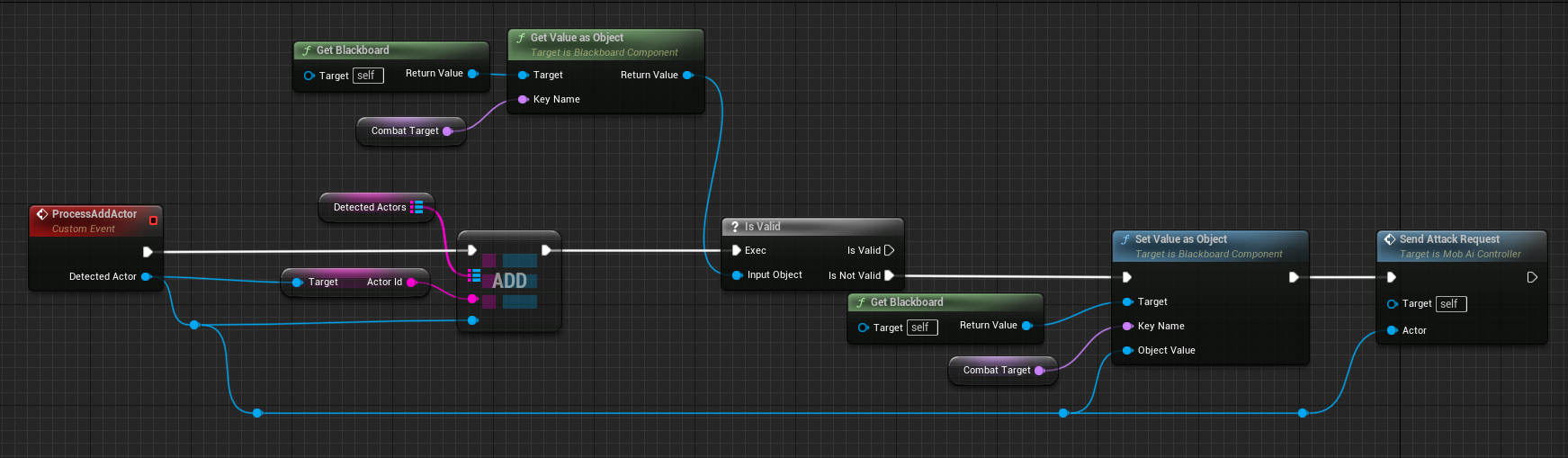Click Target pin on Set Value as Object
The image size is (1568, 458).
(1127, 302)
